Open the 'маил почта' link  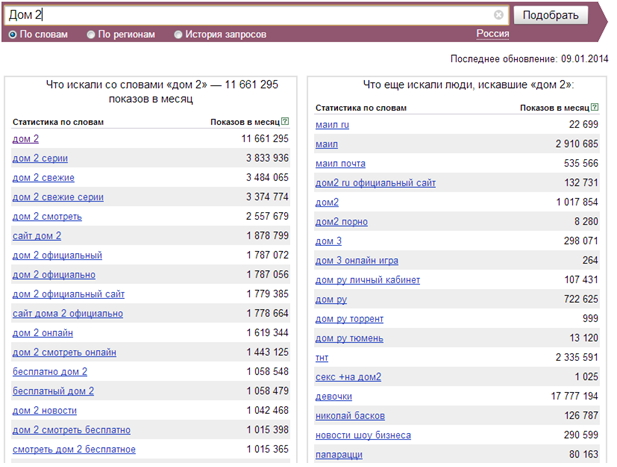click(340, 163)
